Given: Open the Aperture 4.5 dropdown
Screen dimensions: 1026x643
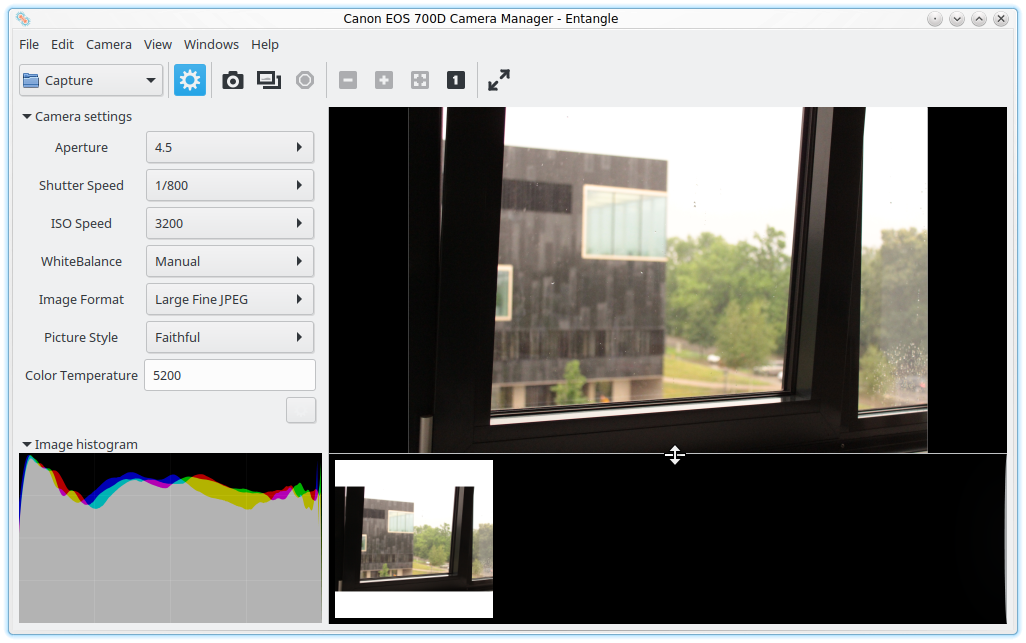Looking at the screenshot, I should coord(229,147).
